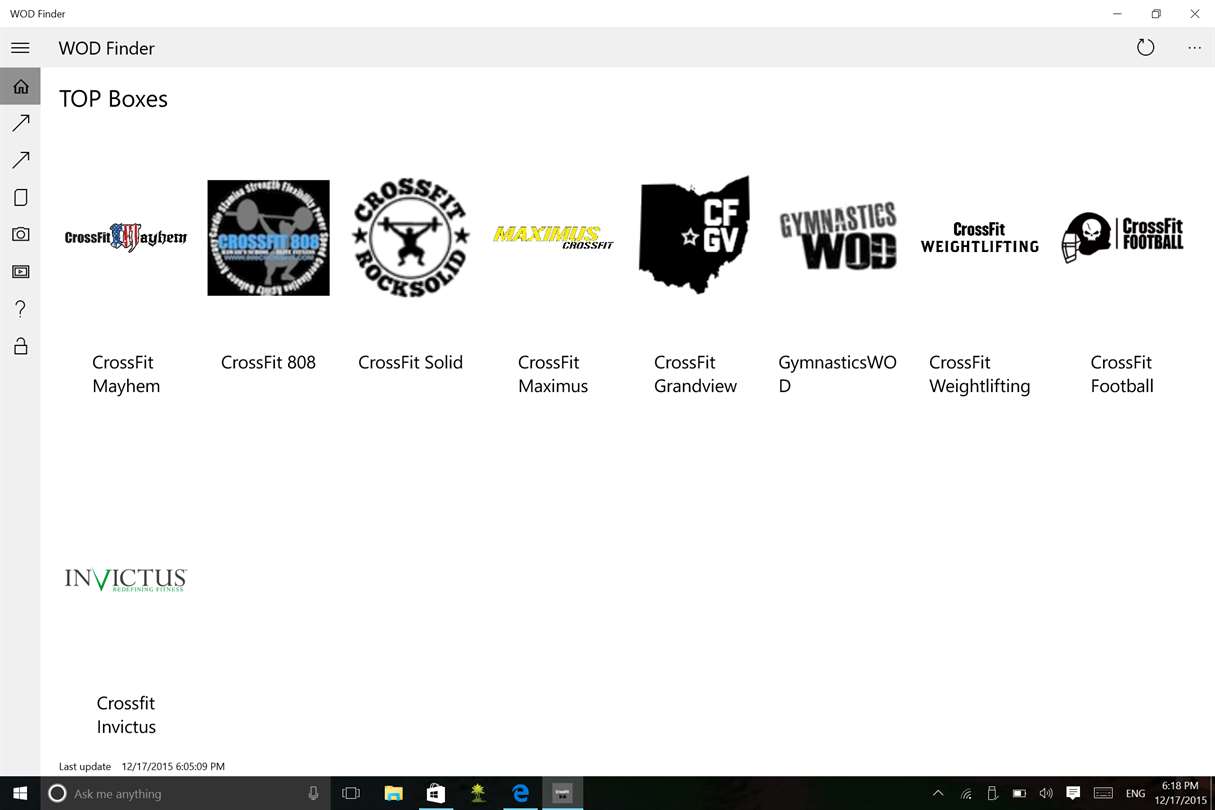The image size is (1215, 810).
Task: Click the Cortana microphone icon
Action: coord(313,793)
